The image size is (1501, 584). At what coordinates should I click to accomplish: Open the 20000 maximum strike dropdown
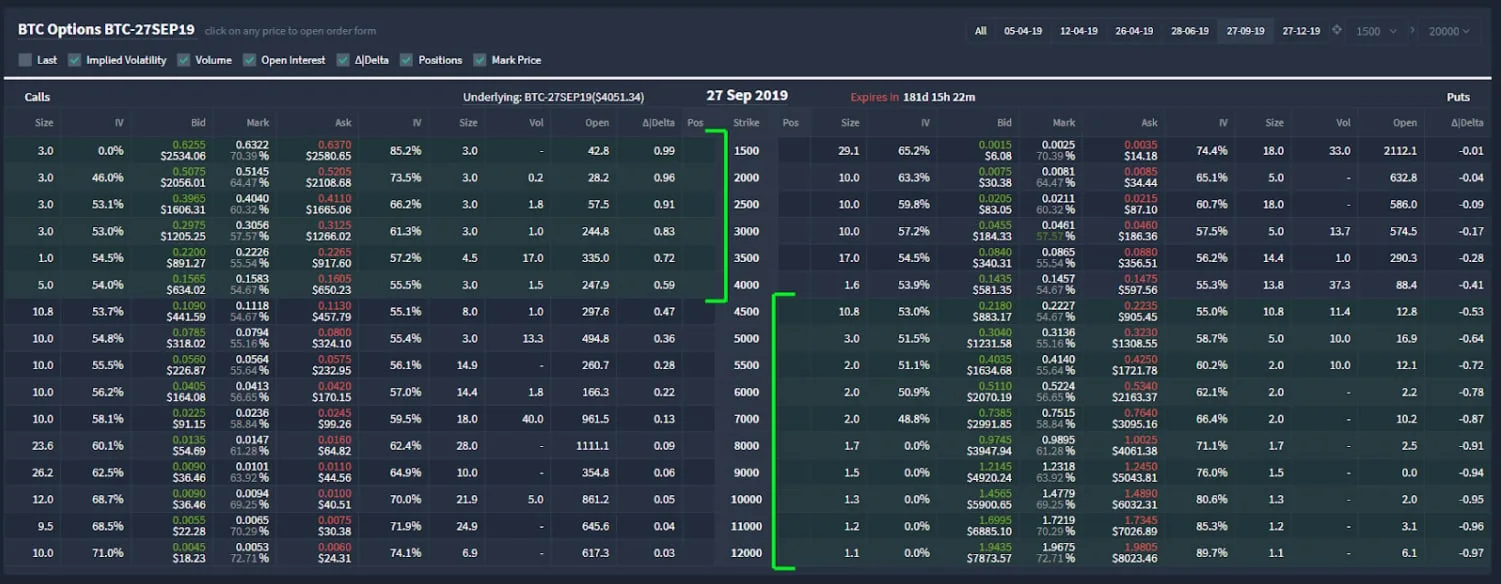(x=1450, y=31)
